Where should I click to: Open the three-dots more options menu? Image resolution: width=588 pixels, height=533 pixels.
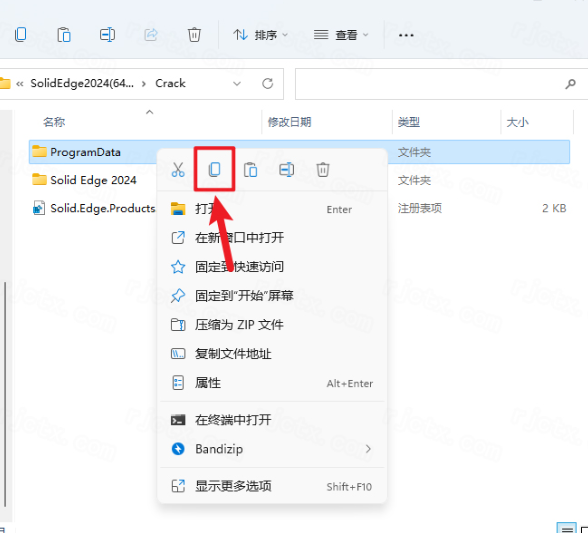(x=406, y=35)
